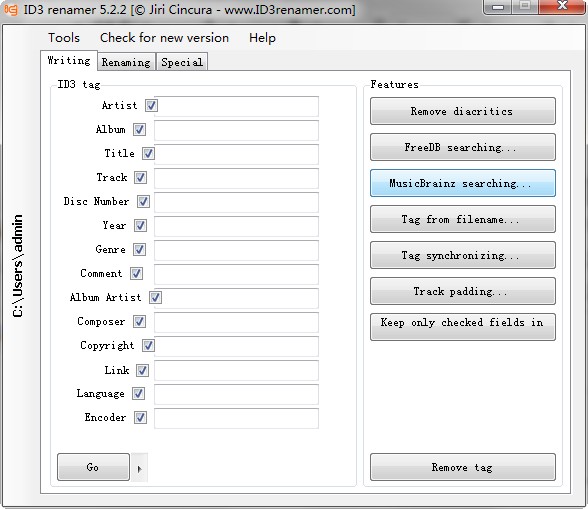Toggle the Copyright checkbox
The width and height of the screenshot is (588, 509).
[148, 345]
